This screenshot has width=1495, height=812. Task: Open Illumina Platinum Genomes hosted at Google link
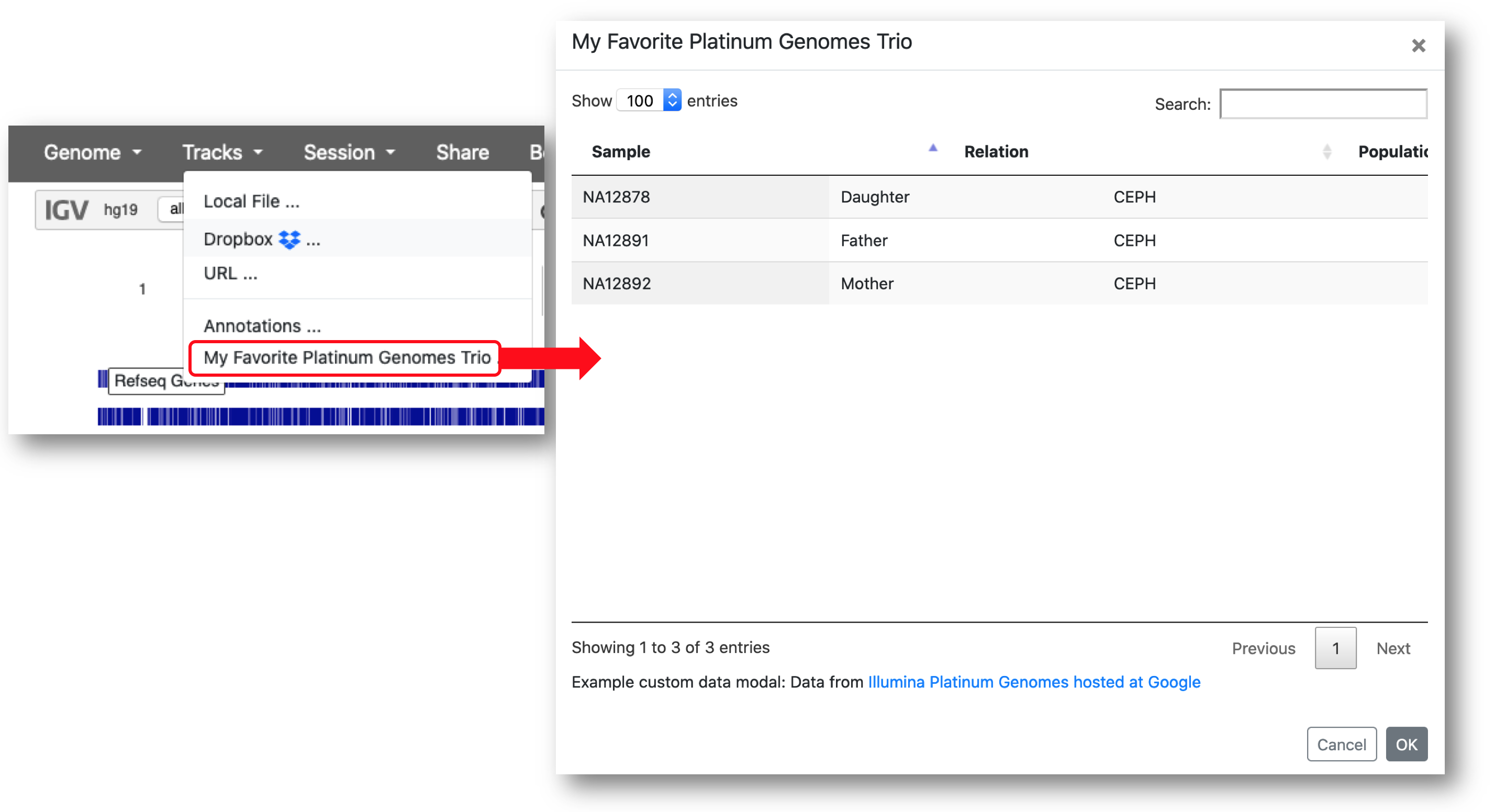pos(1034,682)
